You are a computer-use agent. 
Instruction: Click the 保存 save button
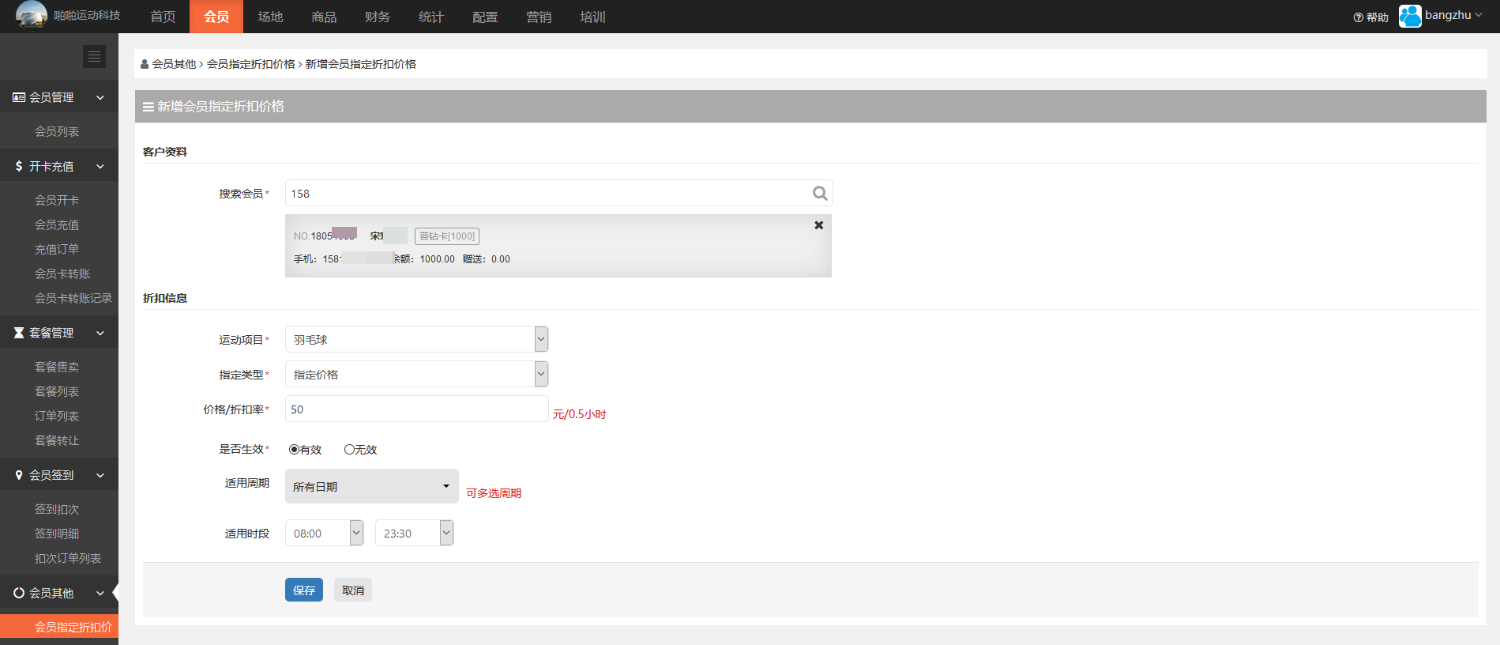304,590
